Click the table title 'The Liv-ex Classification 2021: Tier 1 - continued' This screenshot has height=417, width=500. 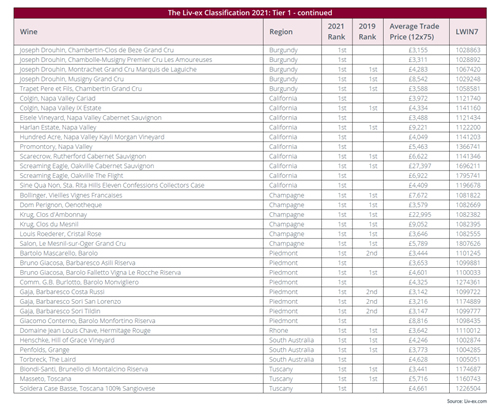(x=250, y=13)
